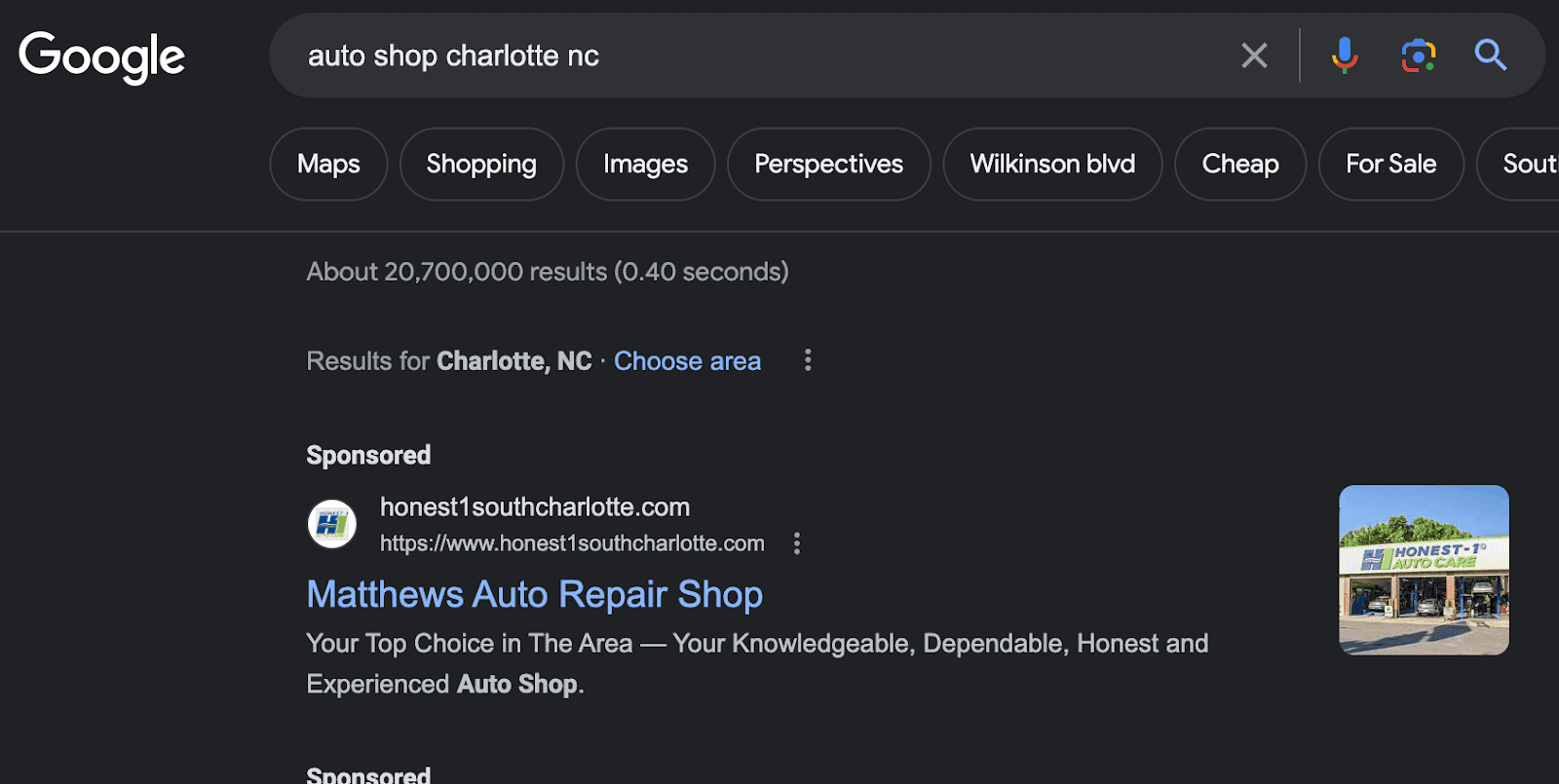
Task: Click the Honest-1 Auto Care storefront thumbnail
Action: pos(1423,570)
